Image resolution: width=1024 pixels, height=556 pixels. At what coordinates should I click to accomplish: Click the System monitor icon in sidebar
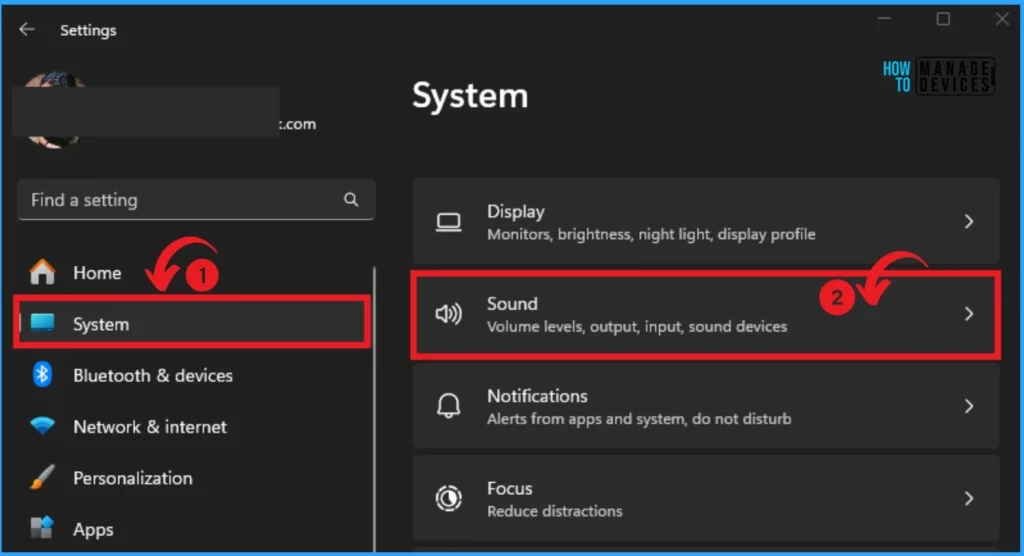pyautogui.click(x=43, y=323)
